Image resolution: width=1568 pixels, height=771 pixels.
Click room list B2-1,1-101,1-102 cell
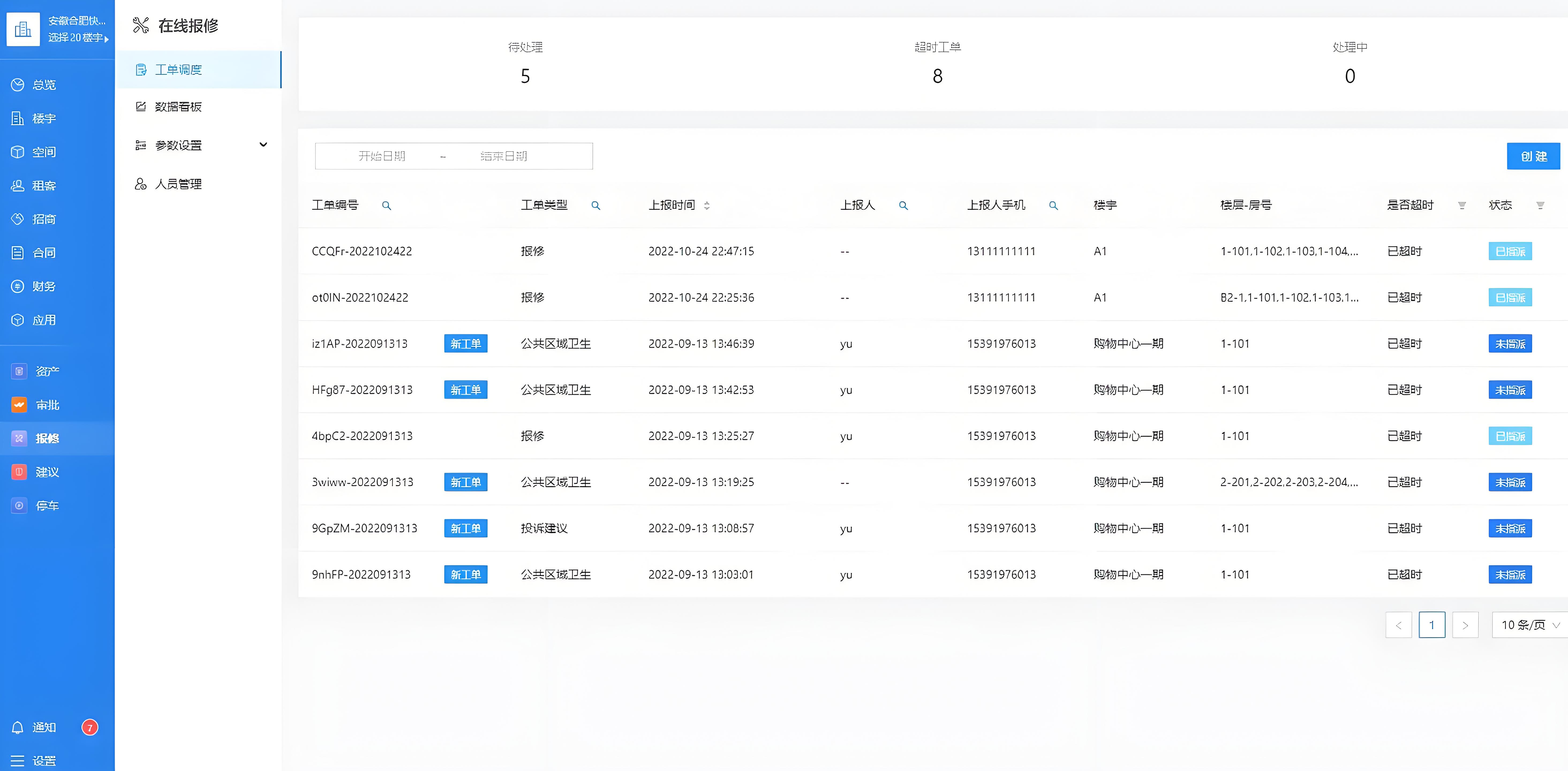coord(1289,298)
